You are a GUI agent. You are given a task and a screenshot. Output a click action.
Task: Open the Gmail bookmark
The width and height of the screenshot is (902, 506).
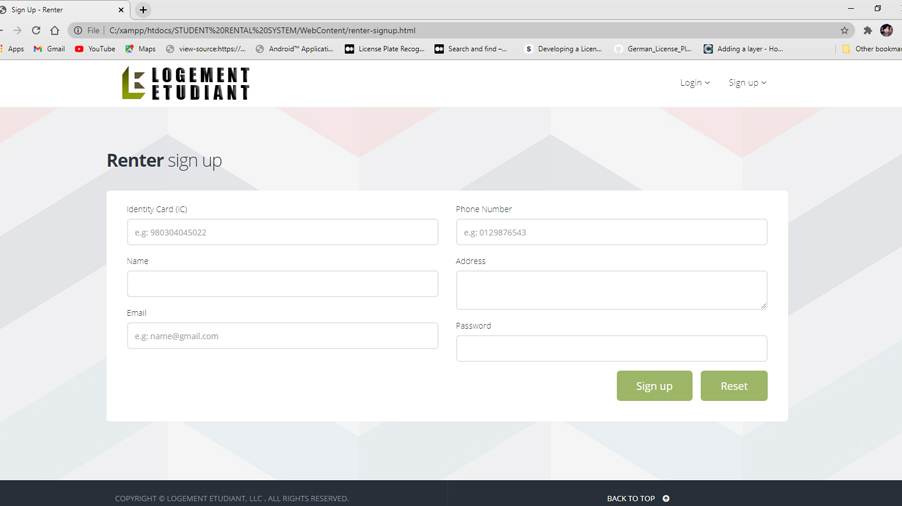(x=49, y=48)
